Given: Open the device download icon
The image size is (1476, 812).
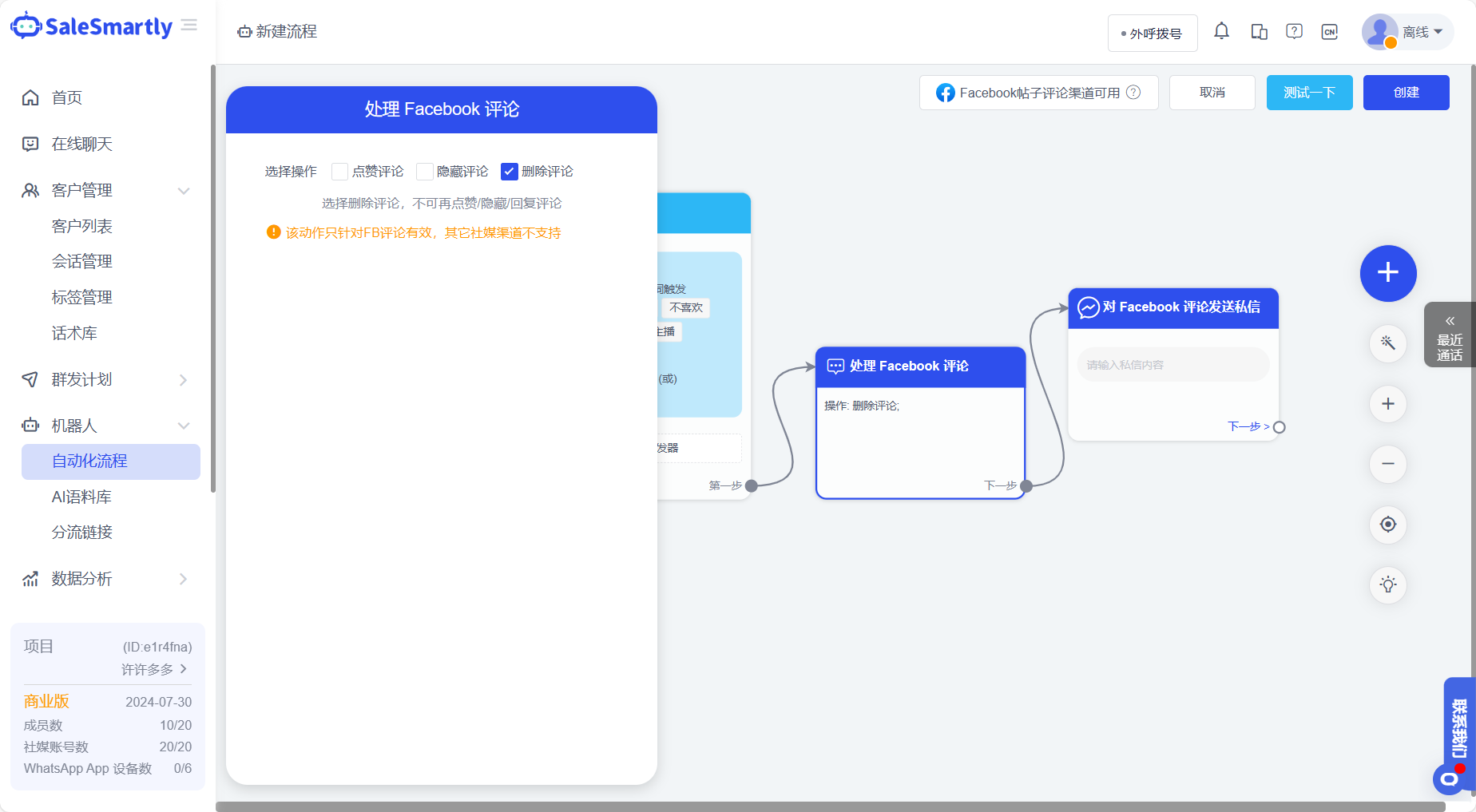Looking at the screenshot, I should pyautogui.click(x=1260, y=32).
